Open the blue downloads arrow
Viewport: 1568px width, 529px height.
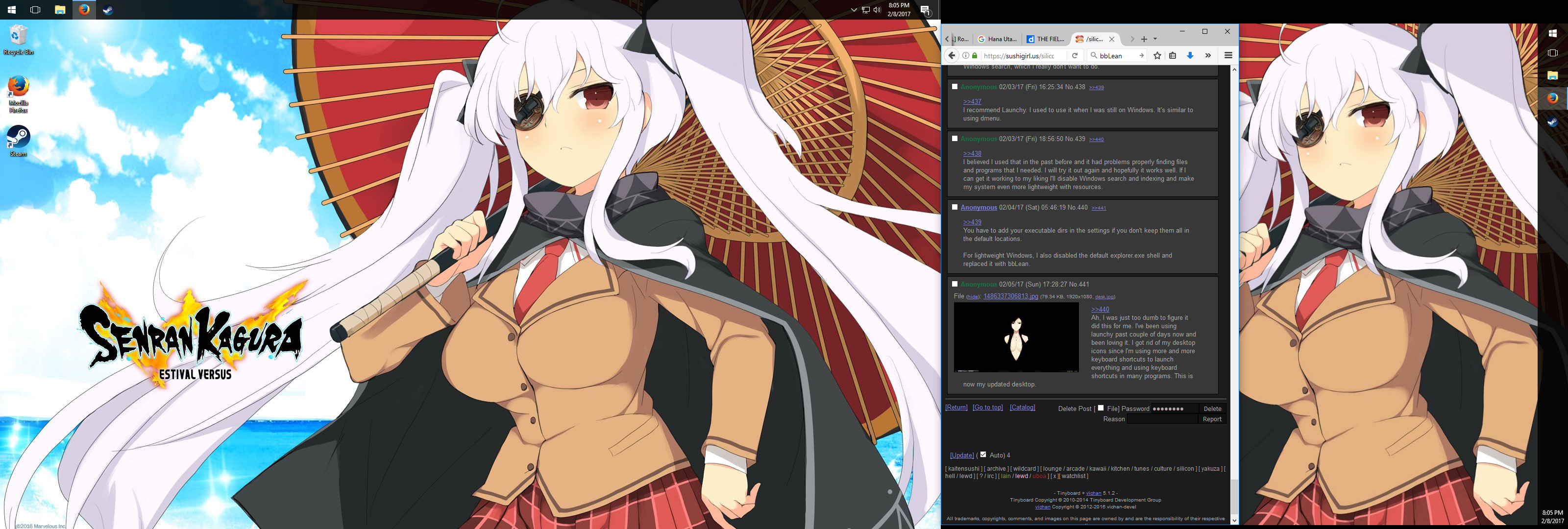pos(1190,55)
